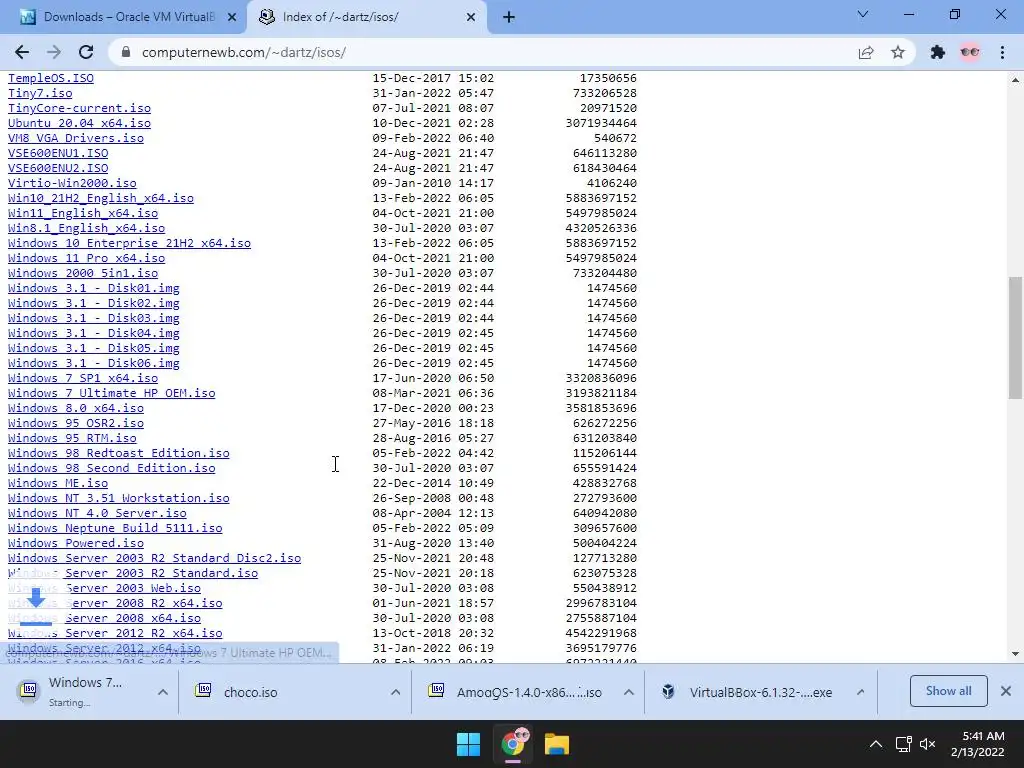Click the Windows_10_Enterprise_21H2_x64.iso link
1024x768 pixels.
[129, 244]
